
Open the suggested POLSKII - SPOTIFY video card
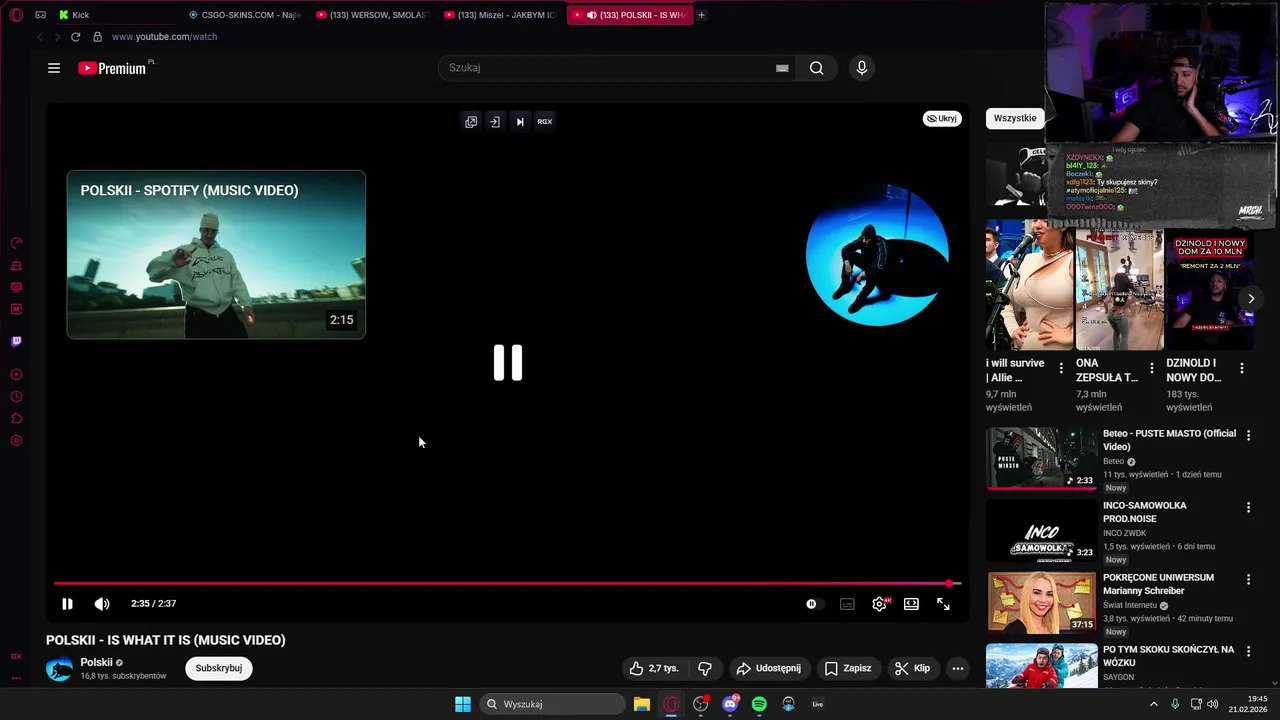[216, 255]
